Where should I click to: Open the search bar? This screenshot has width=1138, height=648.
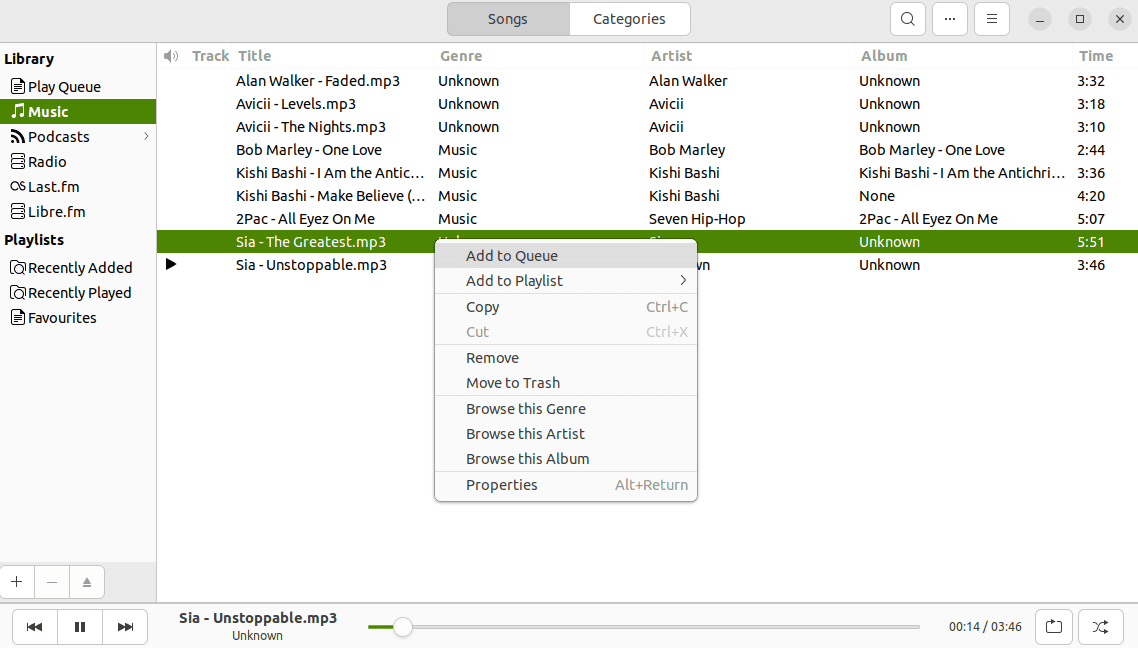pos(907,18)
